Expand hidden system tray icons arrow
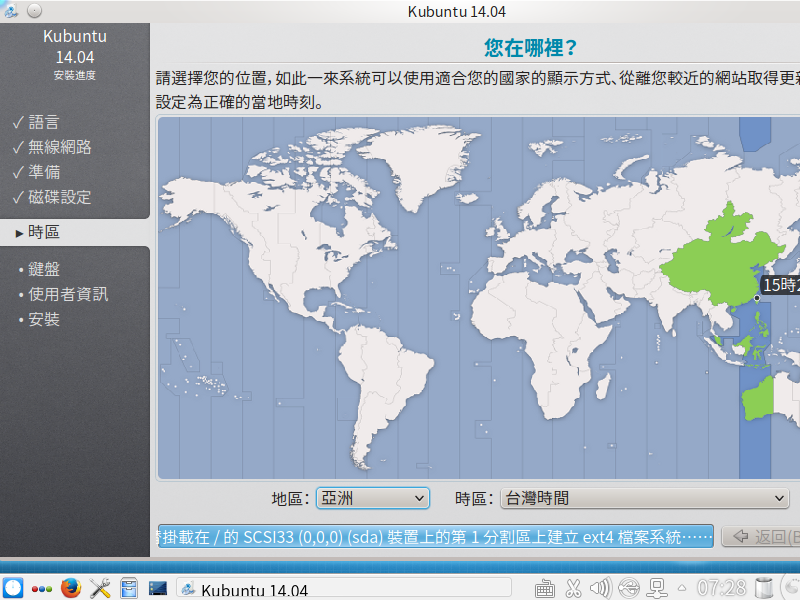The height and width of the screenshot is (600, 800). pos(682,589)
